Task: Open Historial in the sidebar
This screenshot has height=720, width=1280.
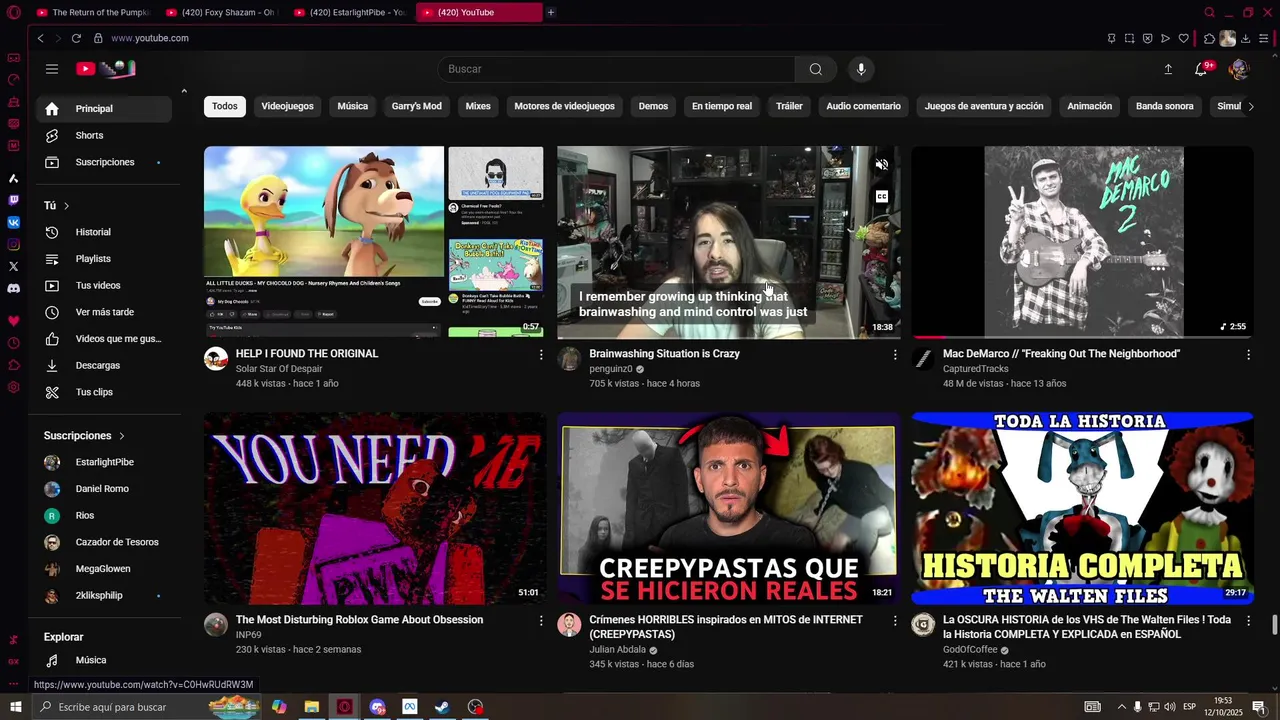Action: [104, 232]
